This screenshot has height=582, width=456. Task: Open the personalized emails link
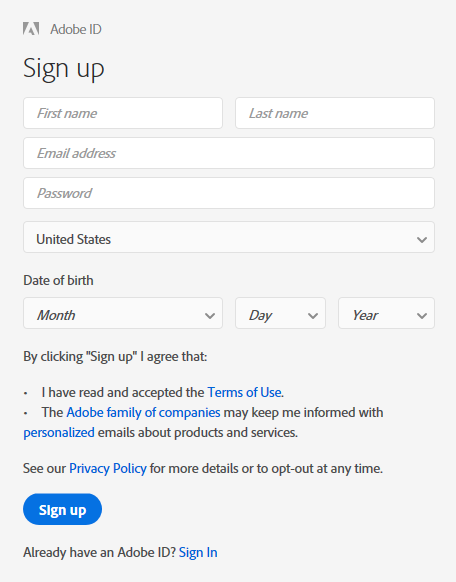pos(59,433)
